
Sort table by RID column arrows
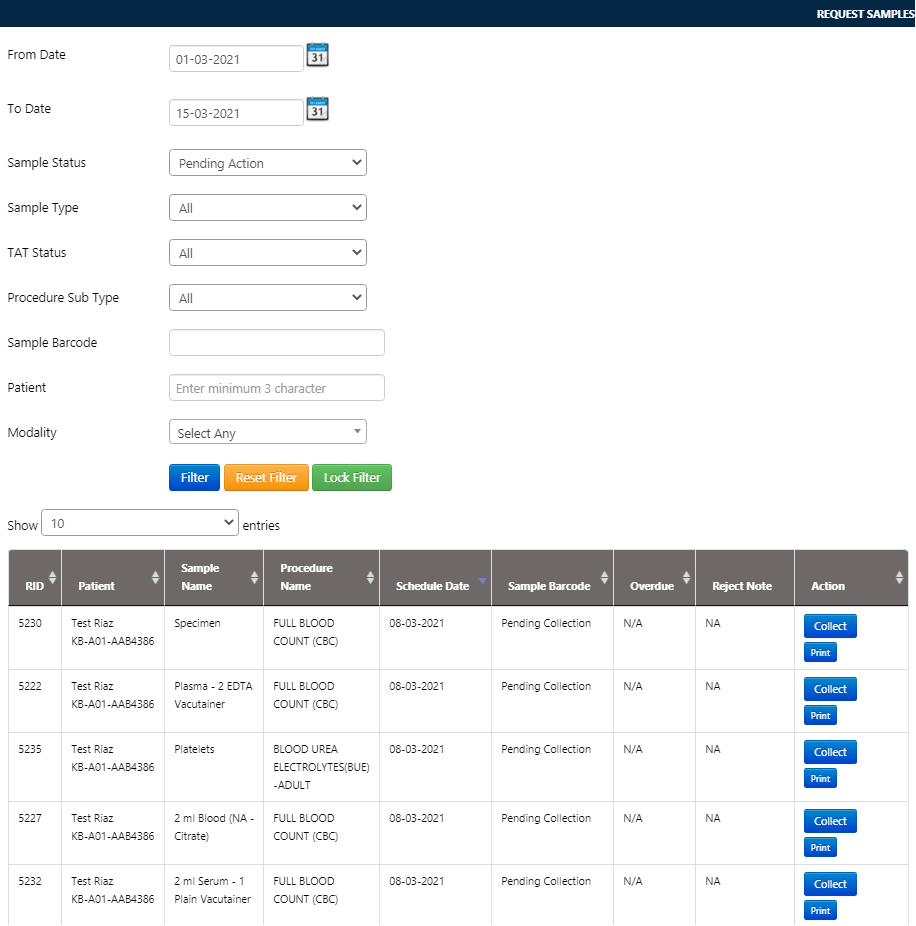tap(52, 577)
